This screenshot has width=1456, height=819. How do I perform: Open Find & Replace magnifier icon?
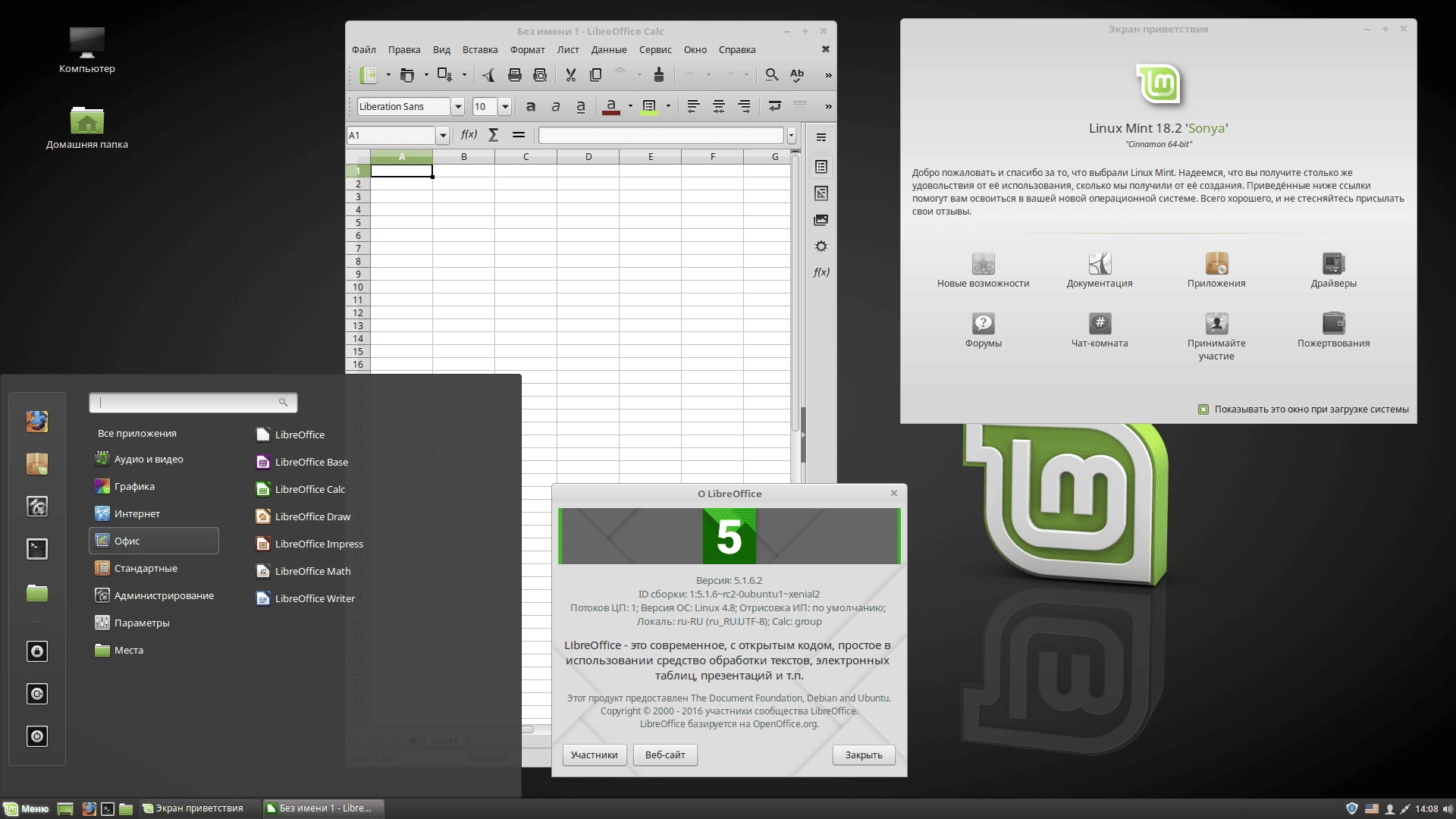(x=771, y=75)
